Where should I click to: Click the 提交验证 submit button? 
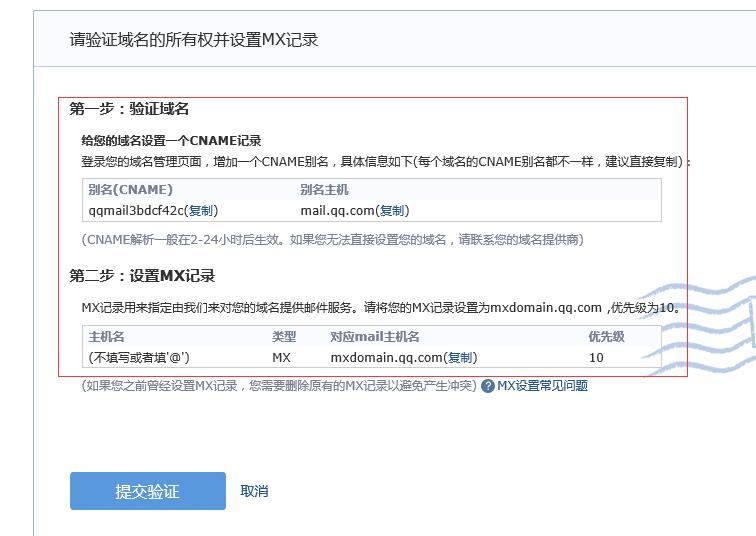click(148, 491)
